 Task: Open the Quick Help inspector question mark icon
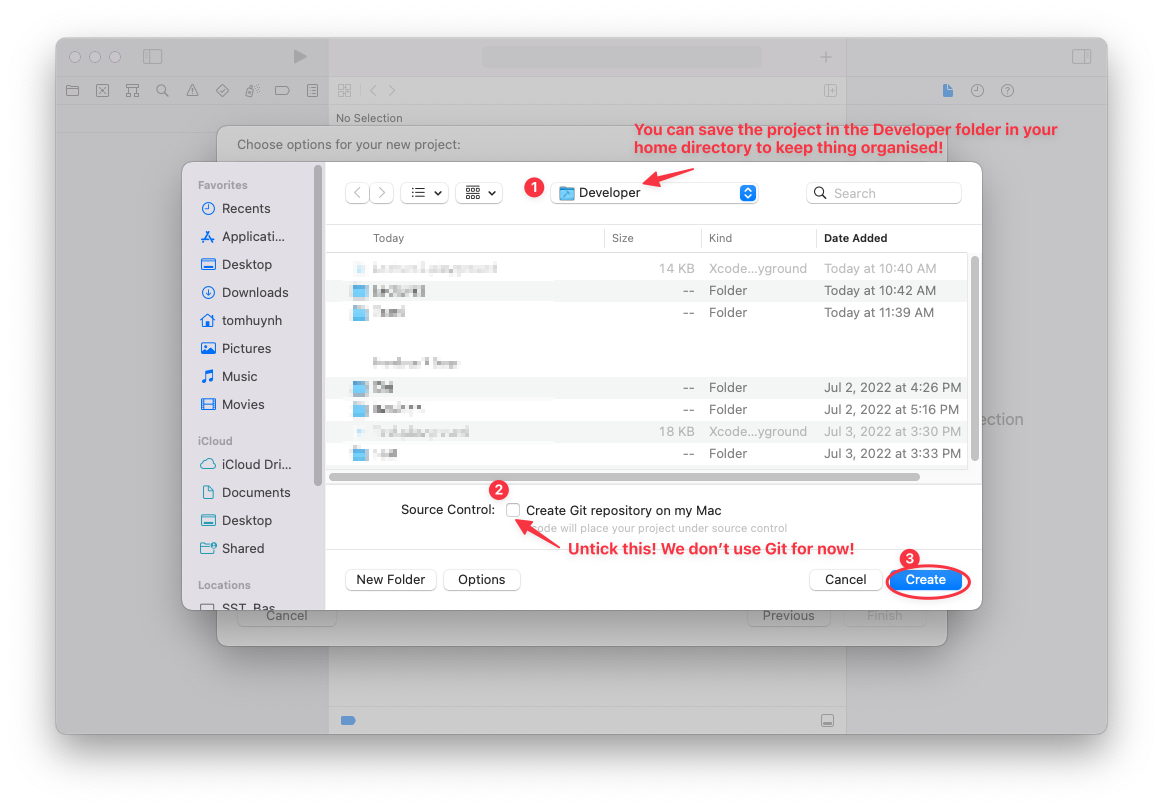(x=1006, y=90)
